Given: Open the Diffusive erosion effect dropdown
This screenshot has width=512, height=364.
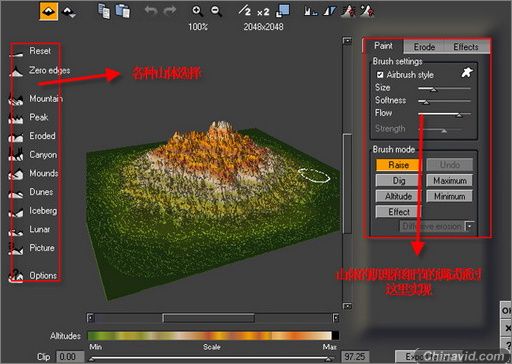Looking at the screenshot, I should 469,226.
